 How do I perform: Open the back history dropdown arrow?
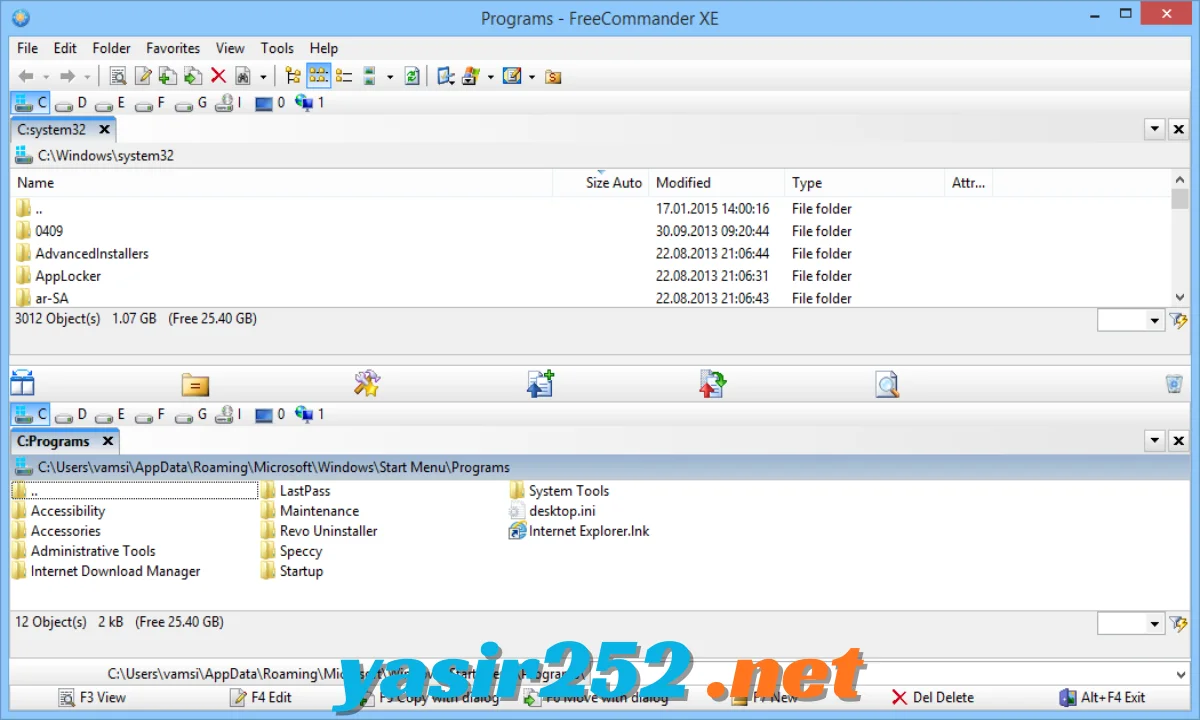(45, 77)
